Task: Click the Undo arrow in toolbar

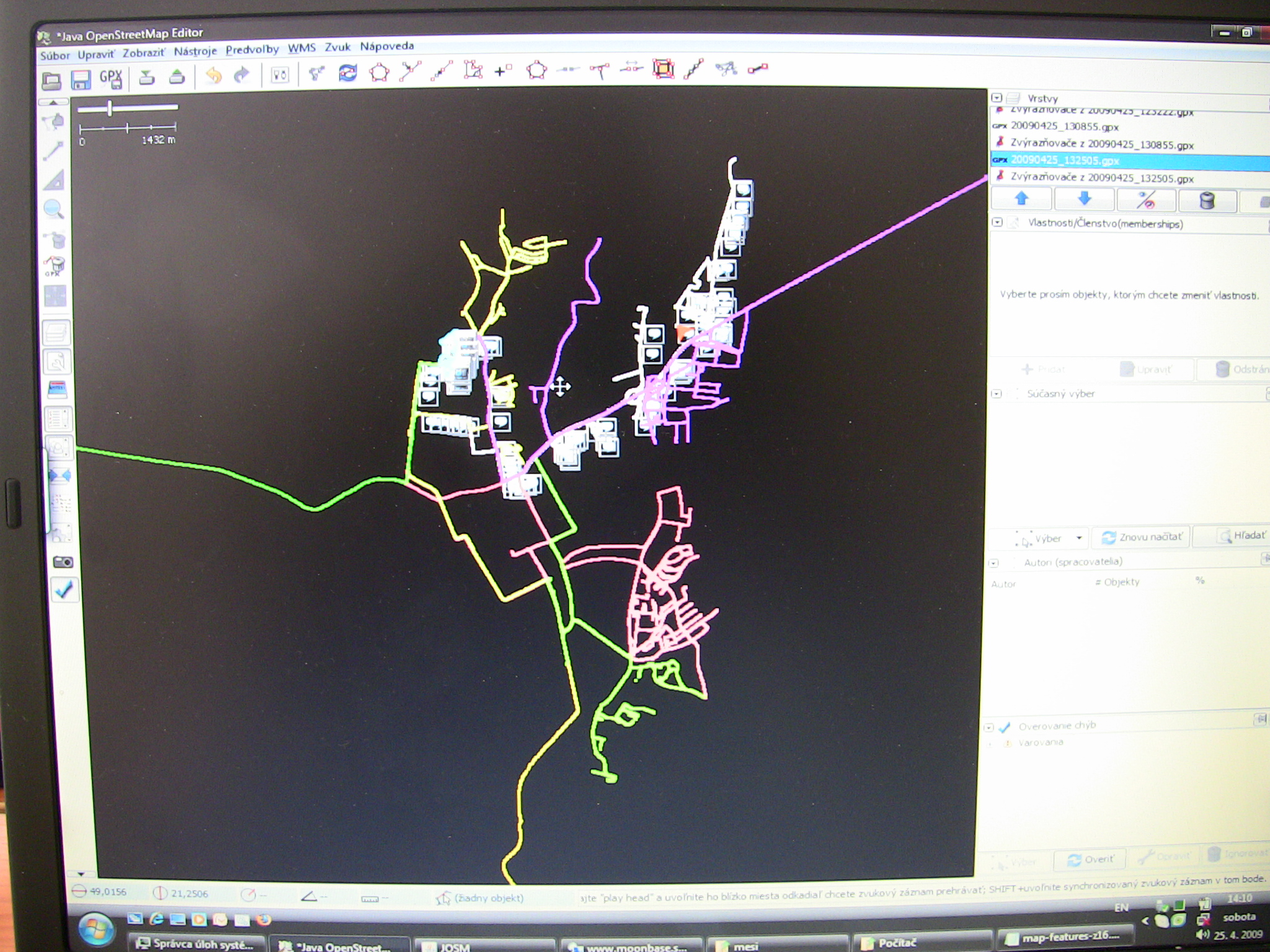Action: coord(213,76)
